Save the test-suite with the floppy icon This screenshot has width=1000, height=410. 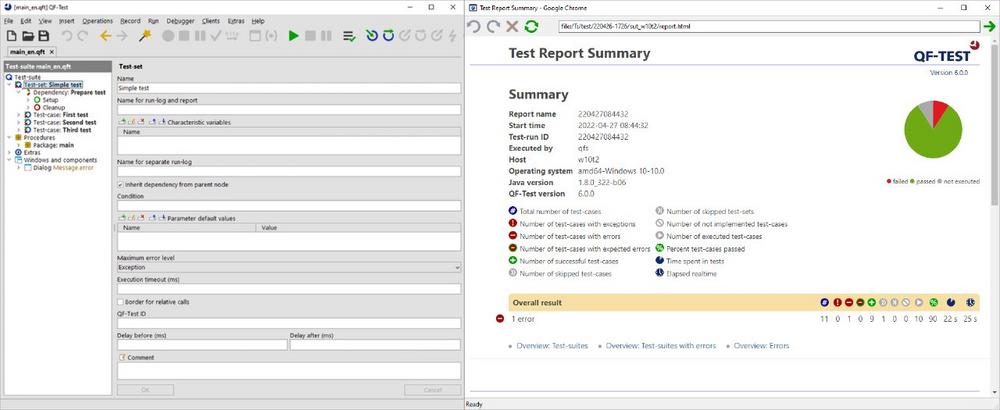[x=43, y=36]
